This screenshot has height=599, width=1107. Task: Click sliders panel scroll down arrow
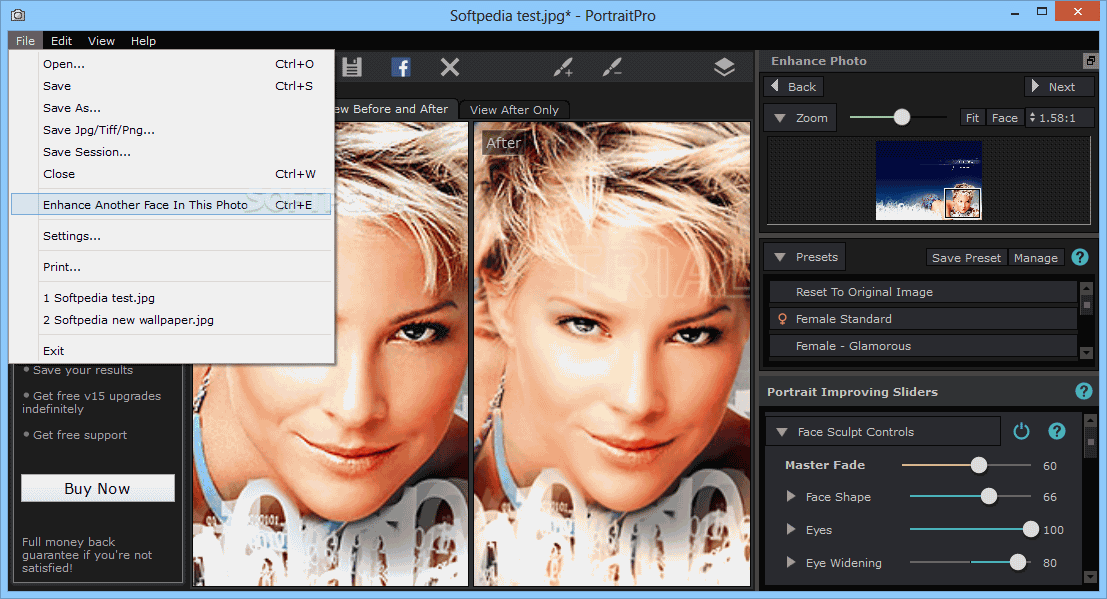point(1091,577)
